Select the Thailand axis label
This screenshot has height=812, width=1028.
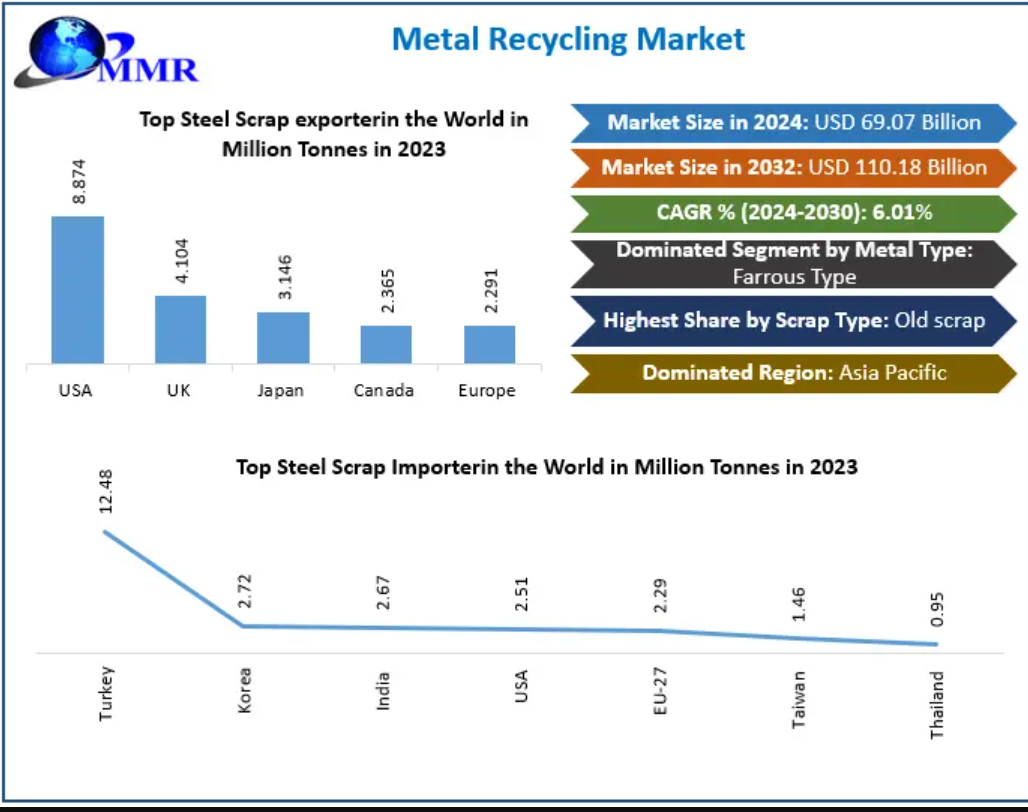click(936, 705)
